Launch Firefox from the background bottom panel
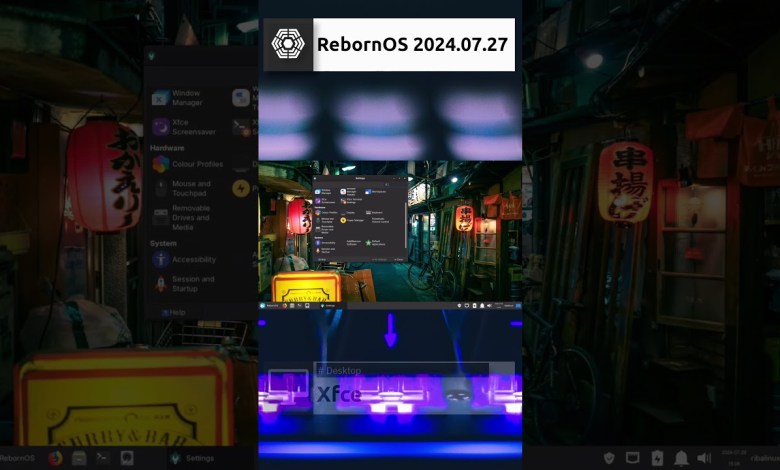Screen dimensions: 780x470 coord(55,458)
